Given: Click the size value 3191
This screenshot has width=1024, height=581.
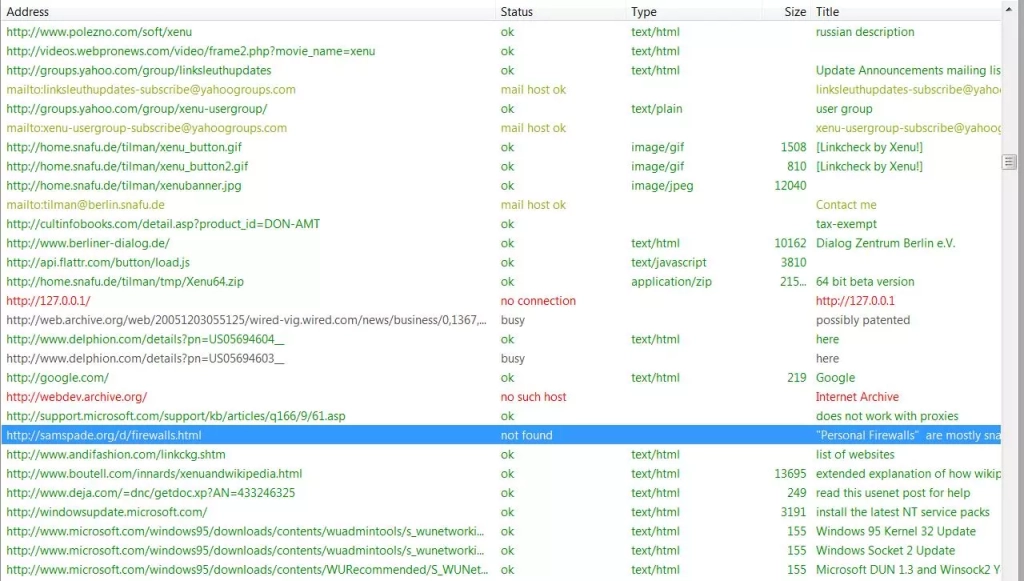Looking at the screenshot, I should click(793, 512).
